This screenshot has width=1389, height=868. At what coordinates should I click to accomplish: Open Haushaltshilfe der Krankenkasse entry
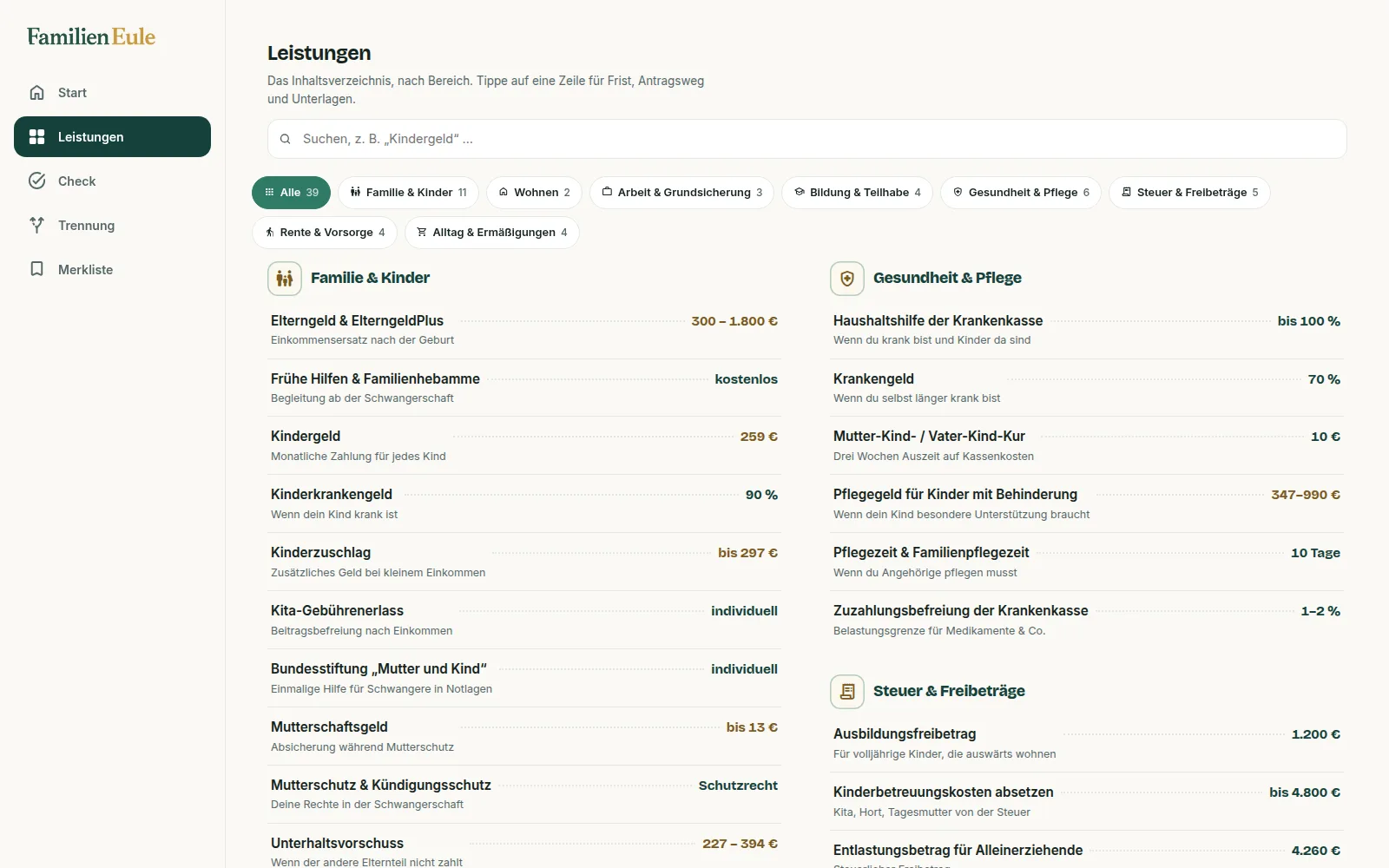pyautogui.click(x=1087, y=330)
